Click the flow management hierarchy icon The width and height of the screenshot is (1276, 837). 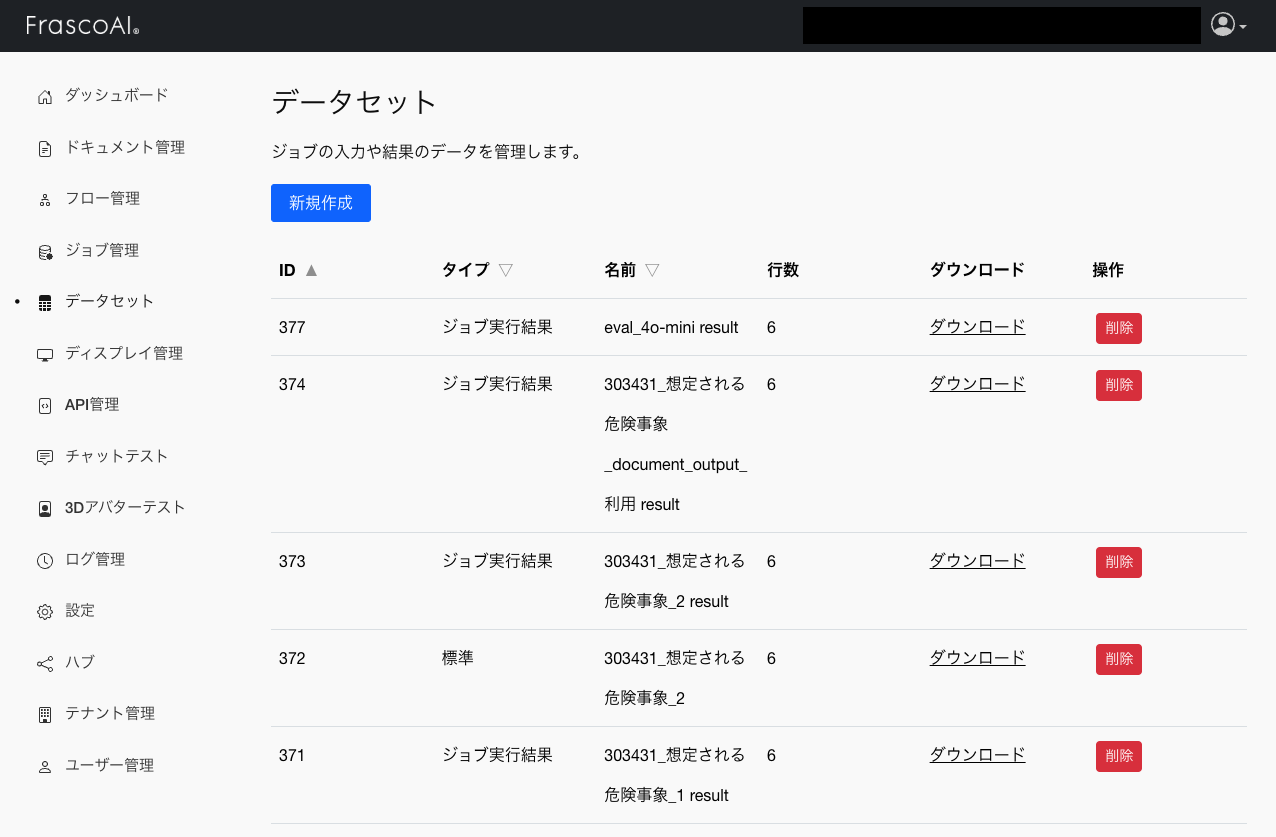tap(44, 200)
